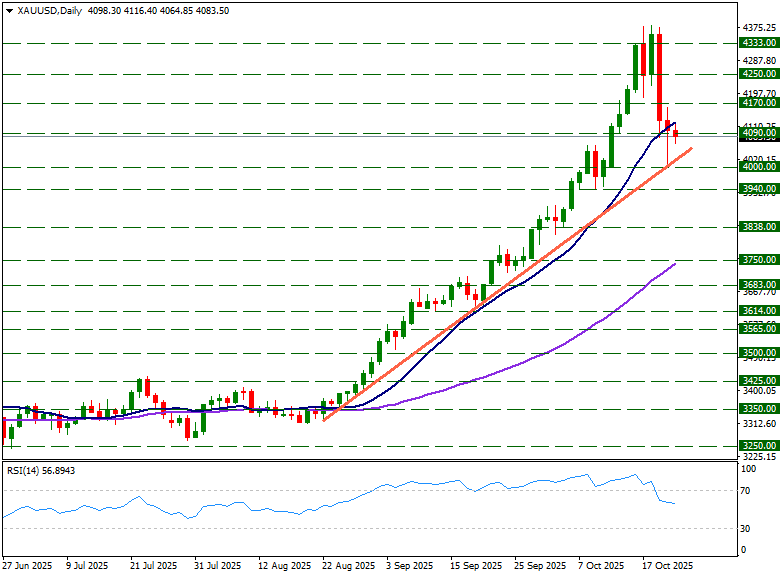Select the 4250.00 price level label
783x577 pixels.
[x=759, y=74]
